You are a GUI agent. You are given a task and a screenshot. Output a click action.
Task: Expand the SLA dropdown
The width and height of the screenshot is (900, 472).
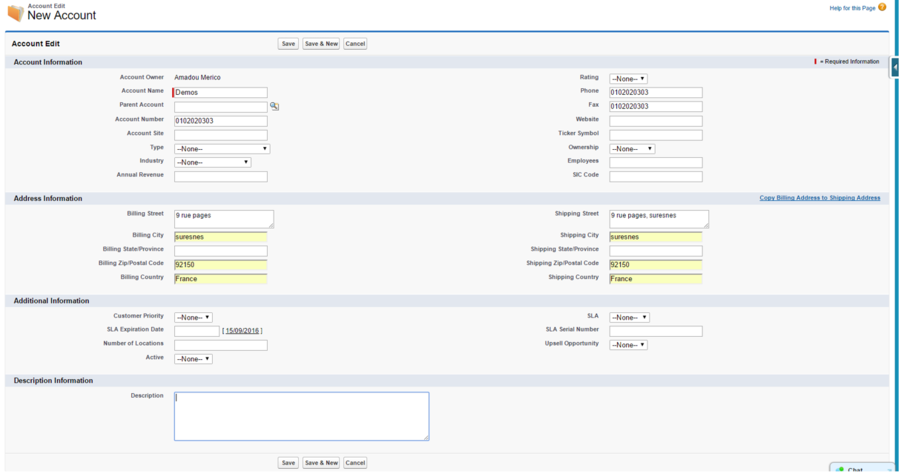[x=629, y=318]
